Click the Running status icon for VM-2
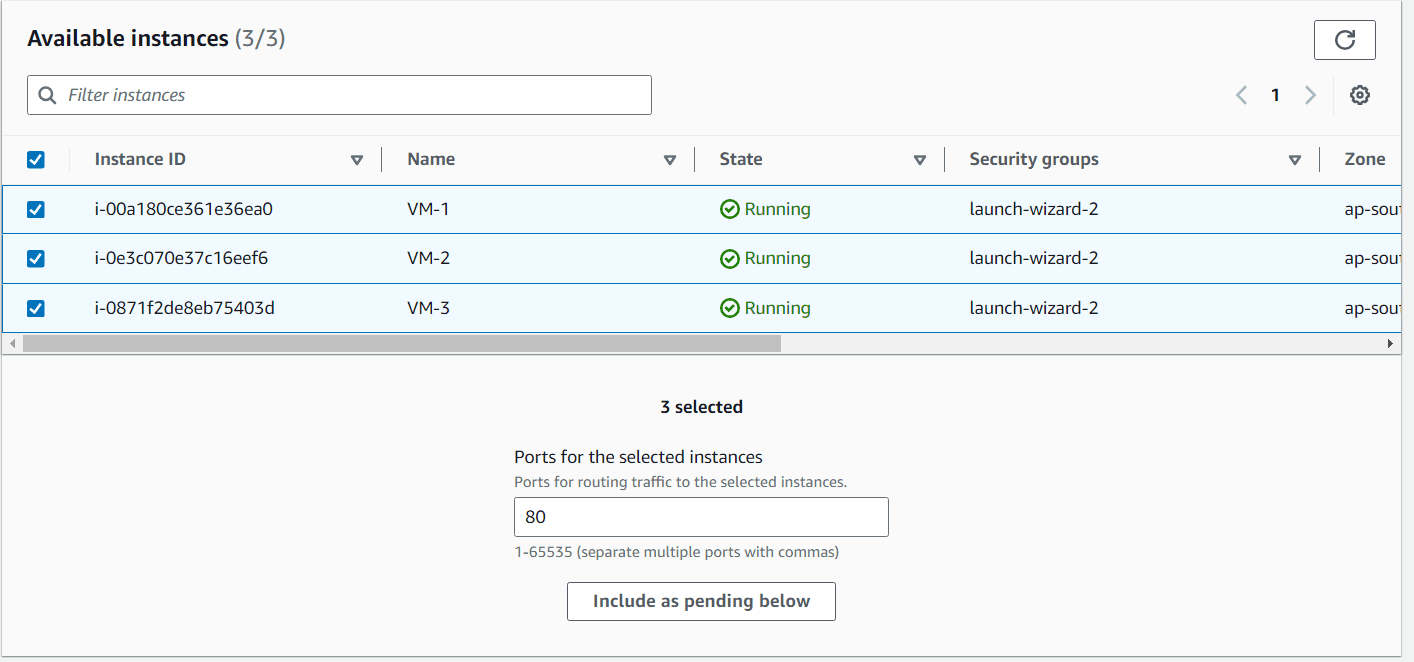This screenshot has width=1414, height=662. (x=730, y=258)
